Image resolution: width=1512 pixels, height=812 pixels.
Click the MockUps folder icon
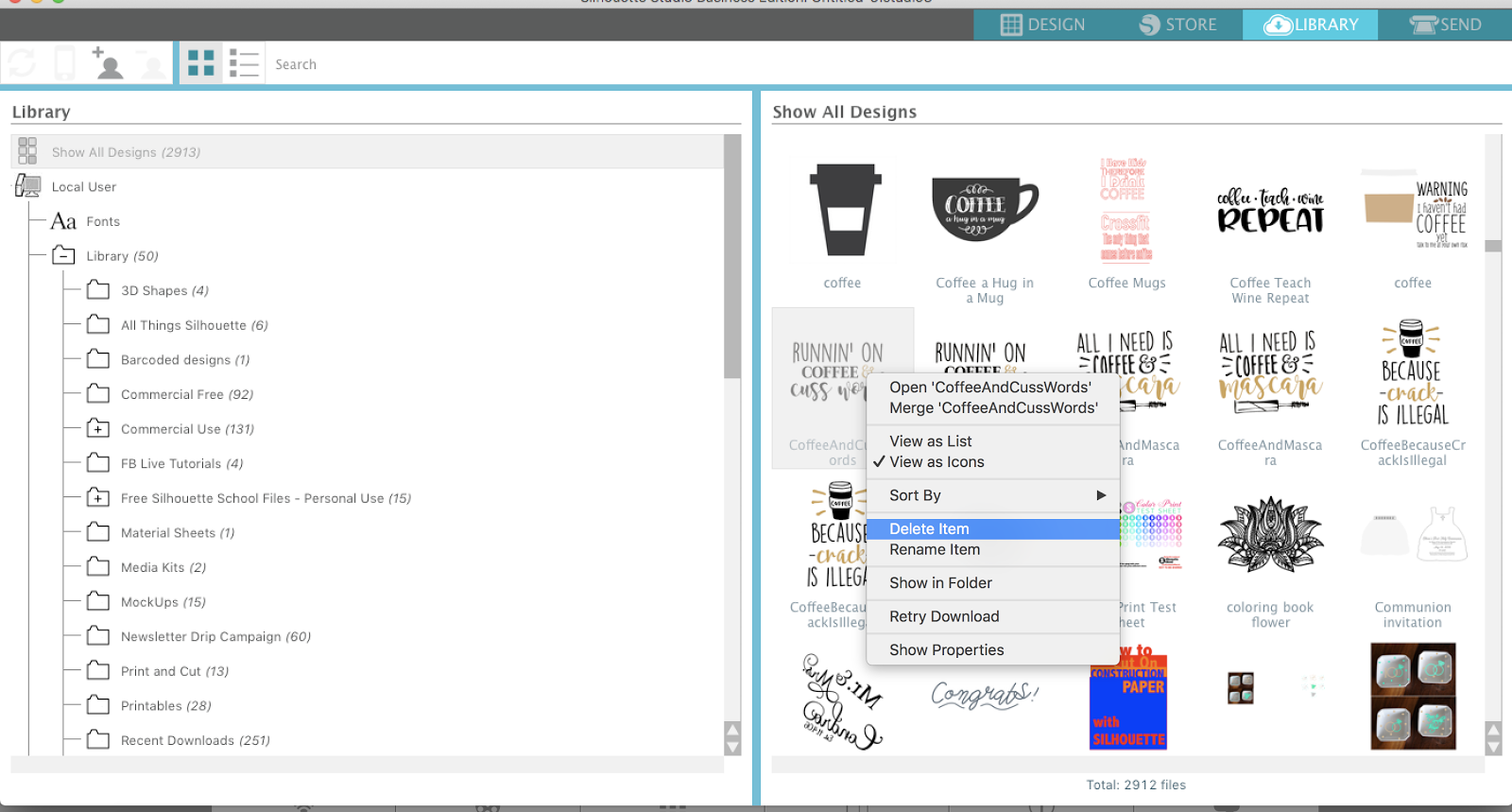(x=98, y=601)
